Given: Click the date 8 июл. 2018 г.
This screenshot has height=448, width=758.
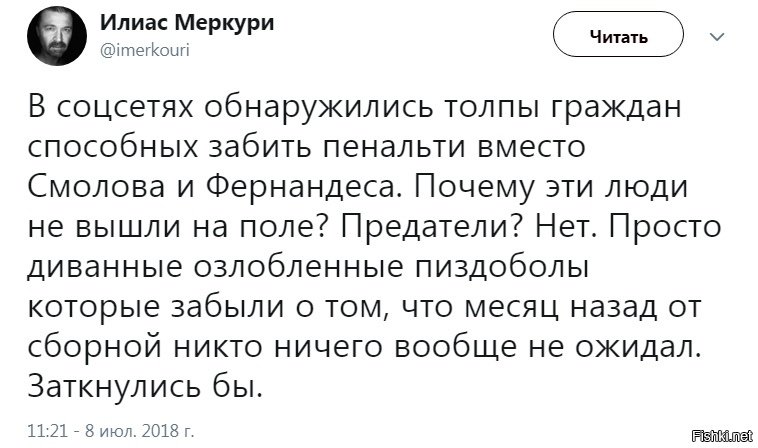Looking at the screenshot, I should (139, 431).
